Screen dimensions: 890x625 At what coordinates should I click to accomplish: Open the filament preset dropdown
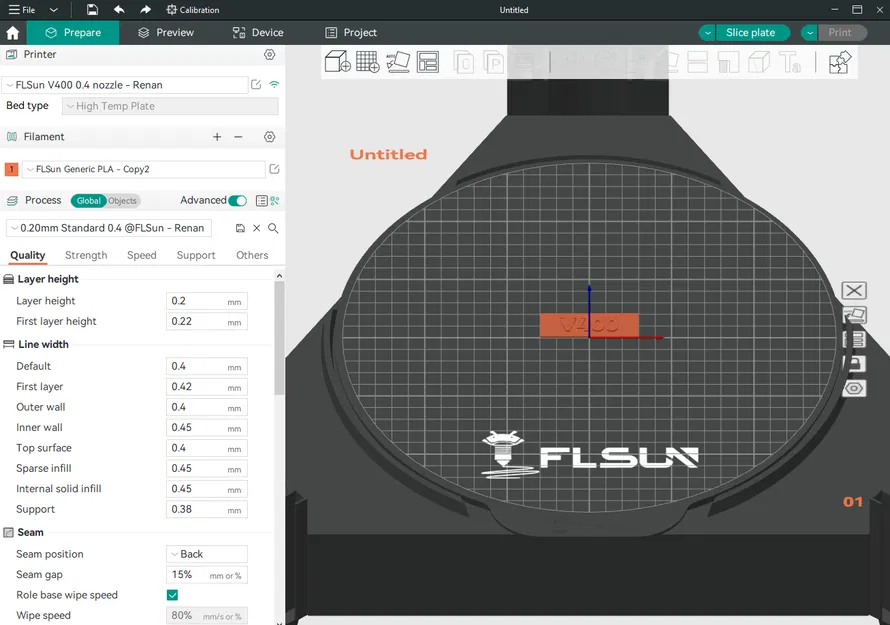coord(144,169)
